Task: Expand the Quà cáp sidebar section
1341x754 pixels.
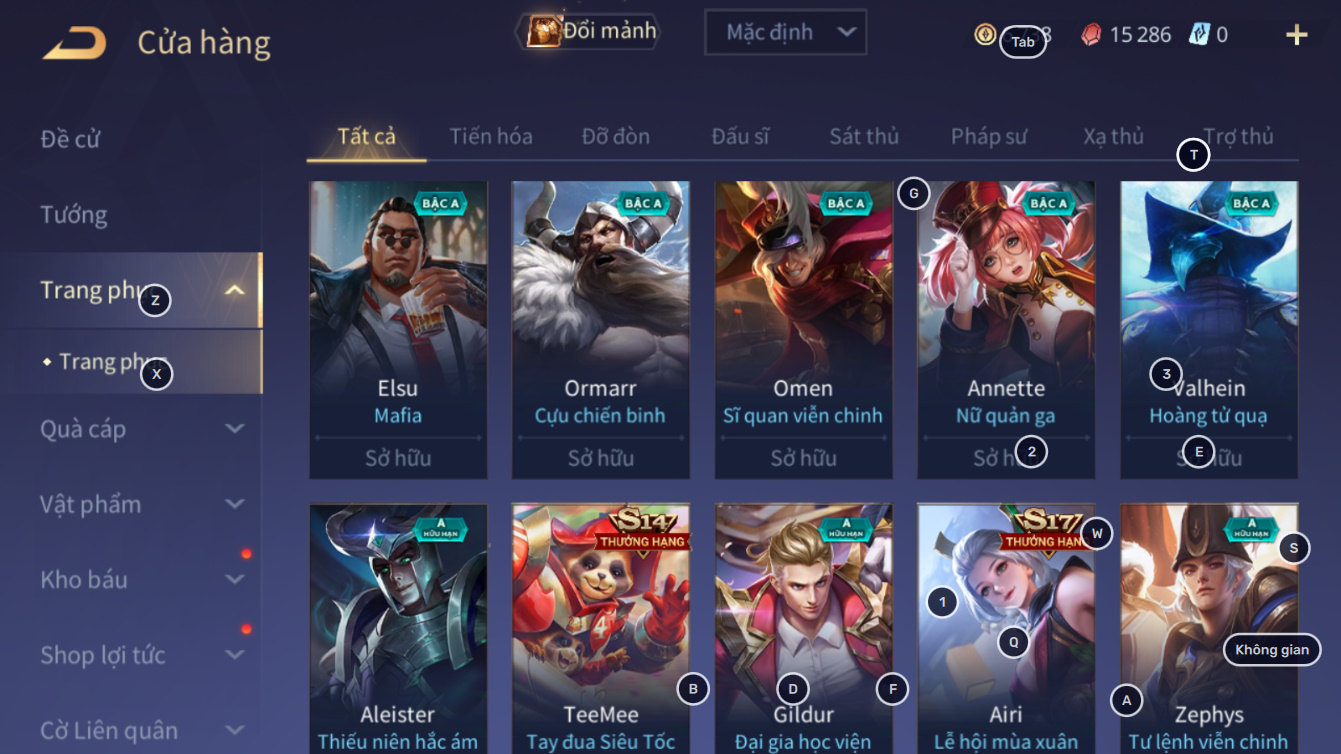Action: [234, 429]
